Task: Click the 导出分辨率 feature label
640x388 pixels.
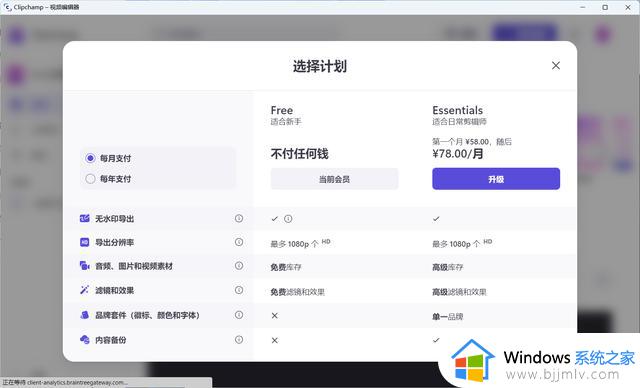Action: coord(114,242)
